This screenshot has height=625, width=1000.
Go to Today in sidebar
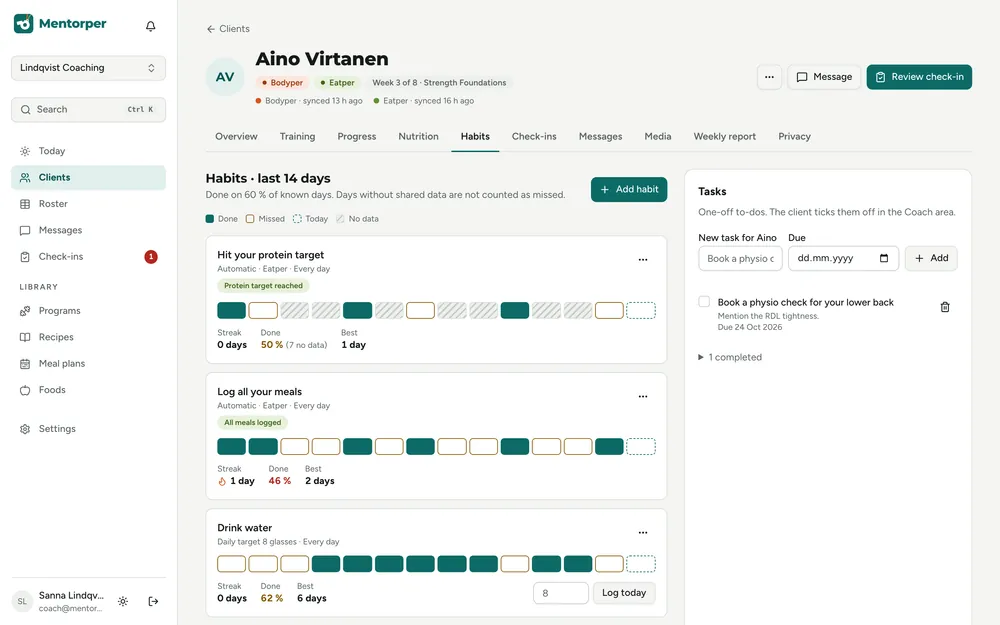tap(88, 151)
